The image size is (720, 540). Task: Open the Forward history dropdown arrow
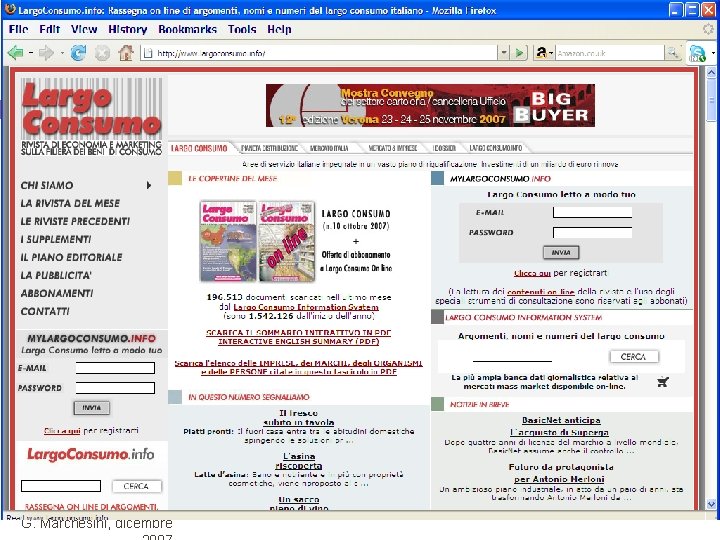[62, 53]
